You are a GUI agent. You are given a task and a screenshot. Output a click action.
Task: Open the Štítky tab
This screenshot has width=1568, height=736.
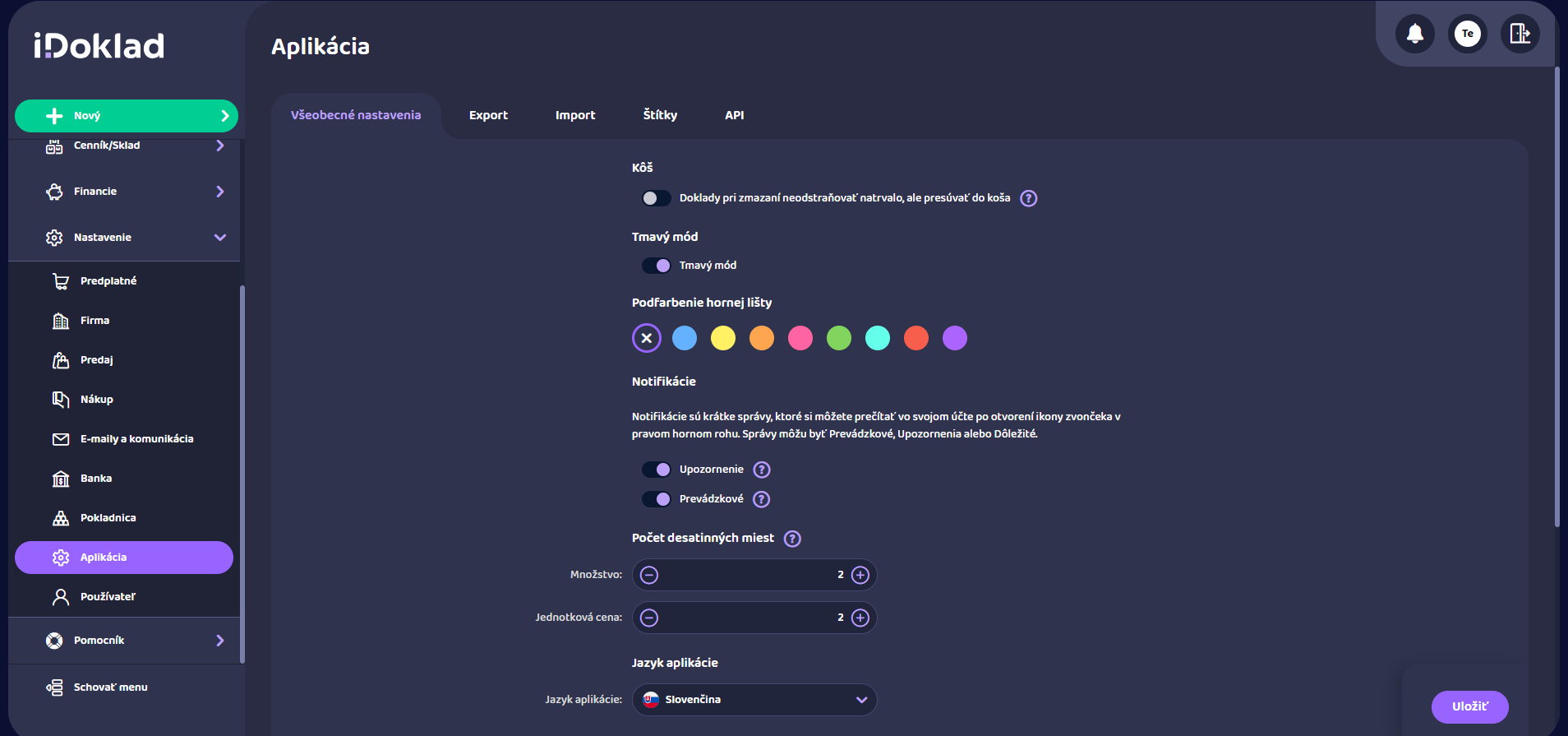(x=660, y=115)
